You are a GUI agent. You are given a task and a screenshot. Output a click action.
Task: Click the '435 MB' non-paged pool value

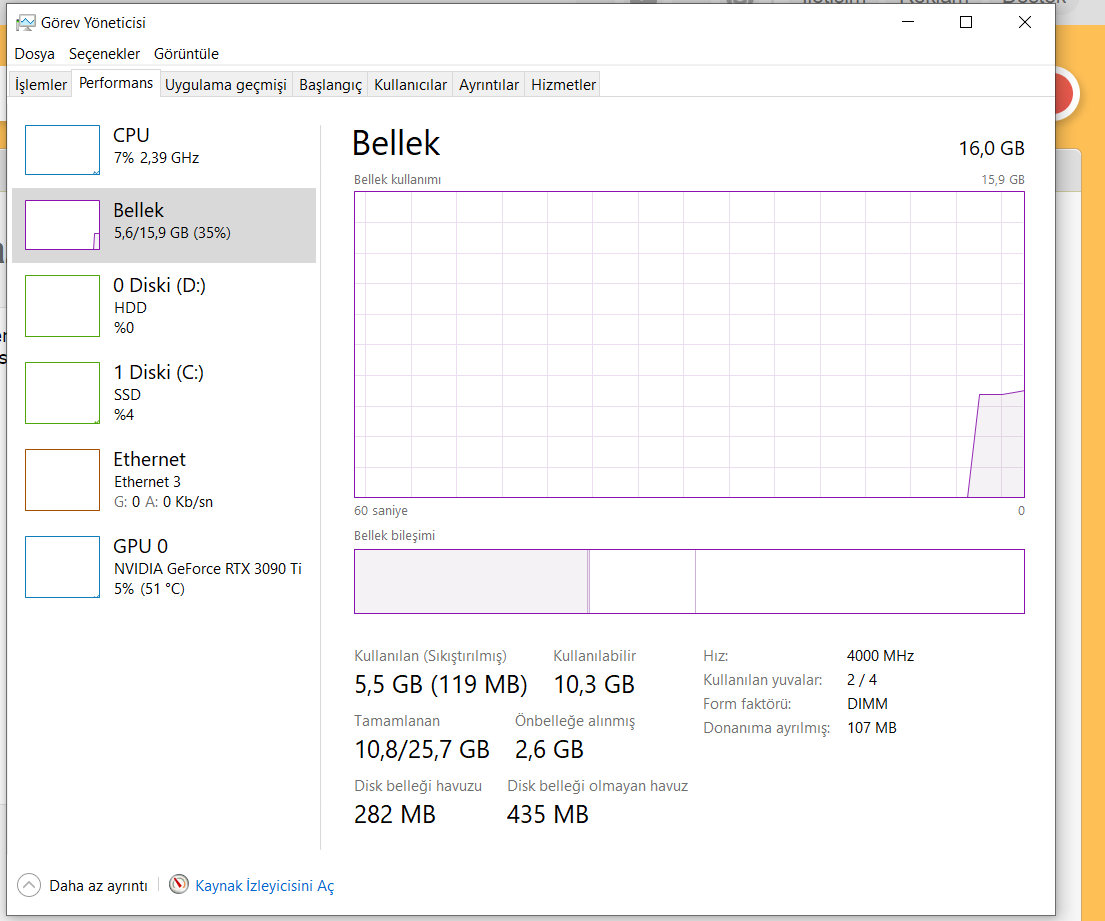548,814
